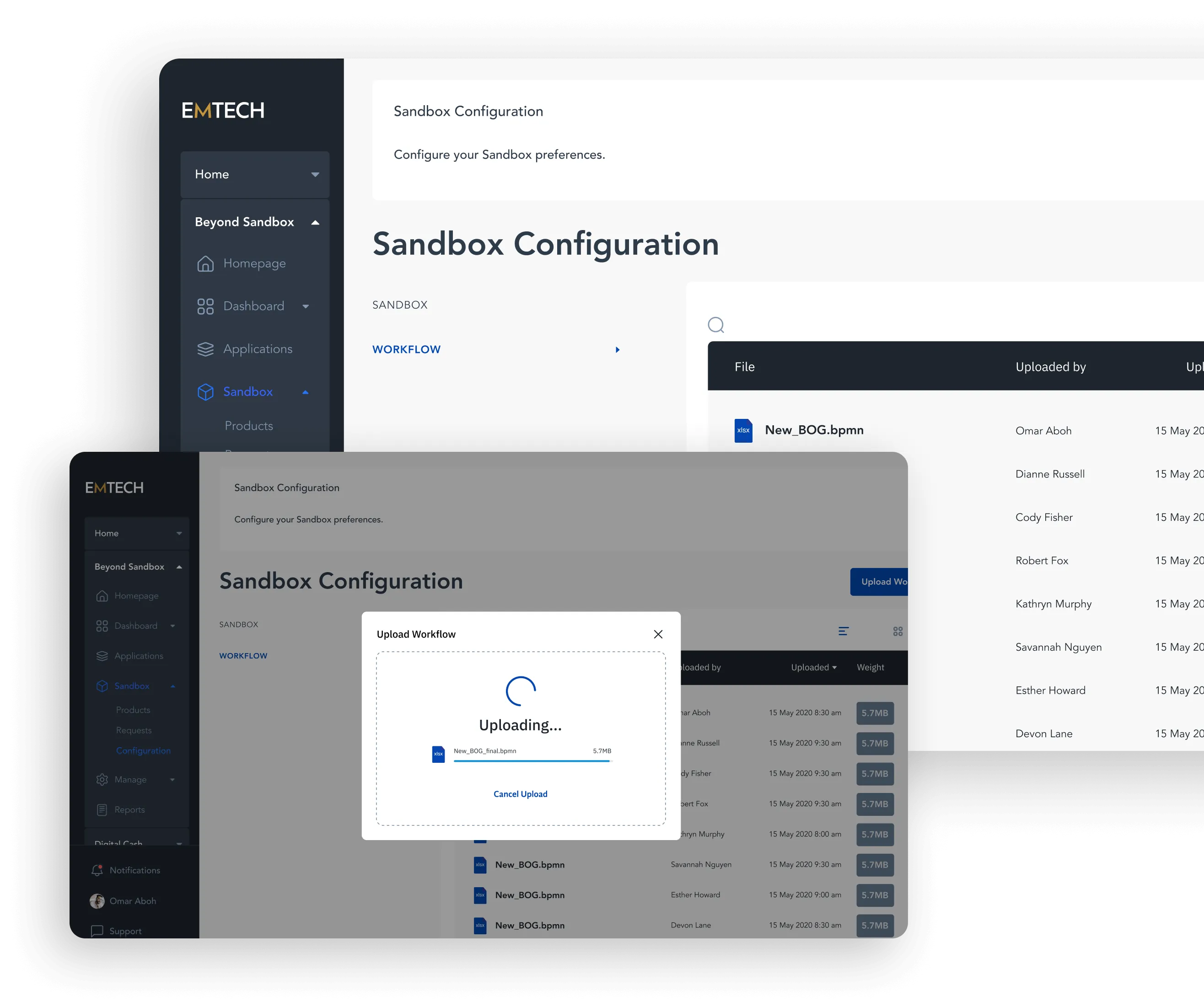This screenshot has width=1204, height=1007.
Task: Click Cancel Upload button
Action: click(x=519, y=794)
